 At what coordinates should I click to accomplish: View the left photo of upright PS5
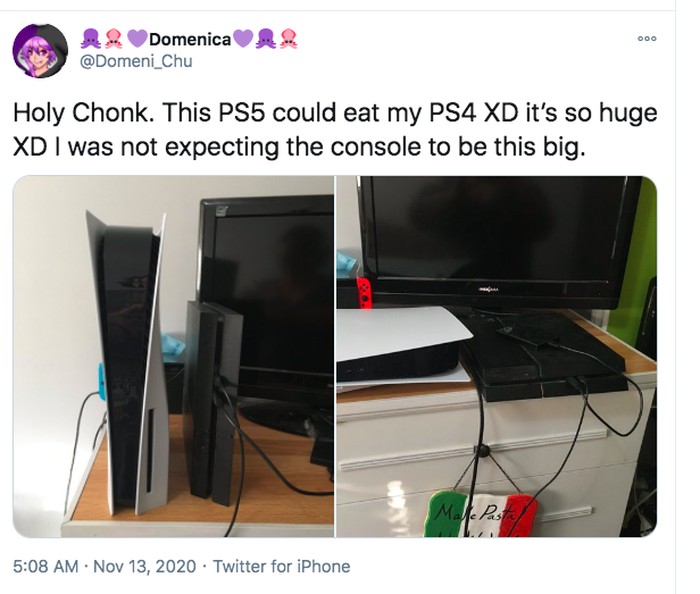pos(174,356)
